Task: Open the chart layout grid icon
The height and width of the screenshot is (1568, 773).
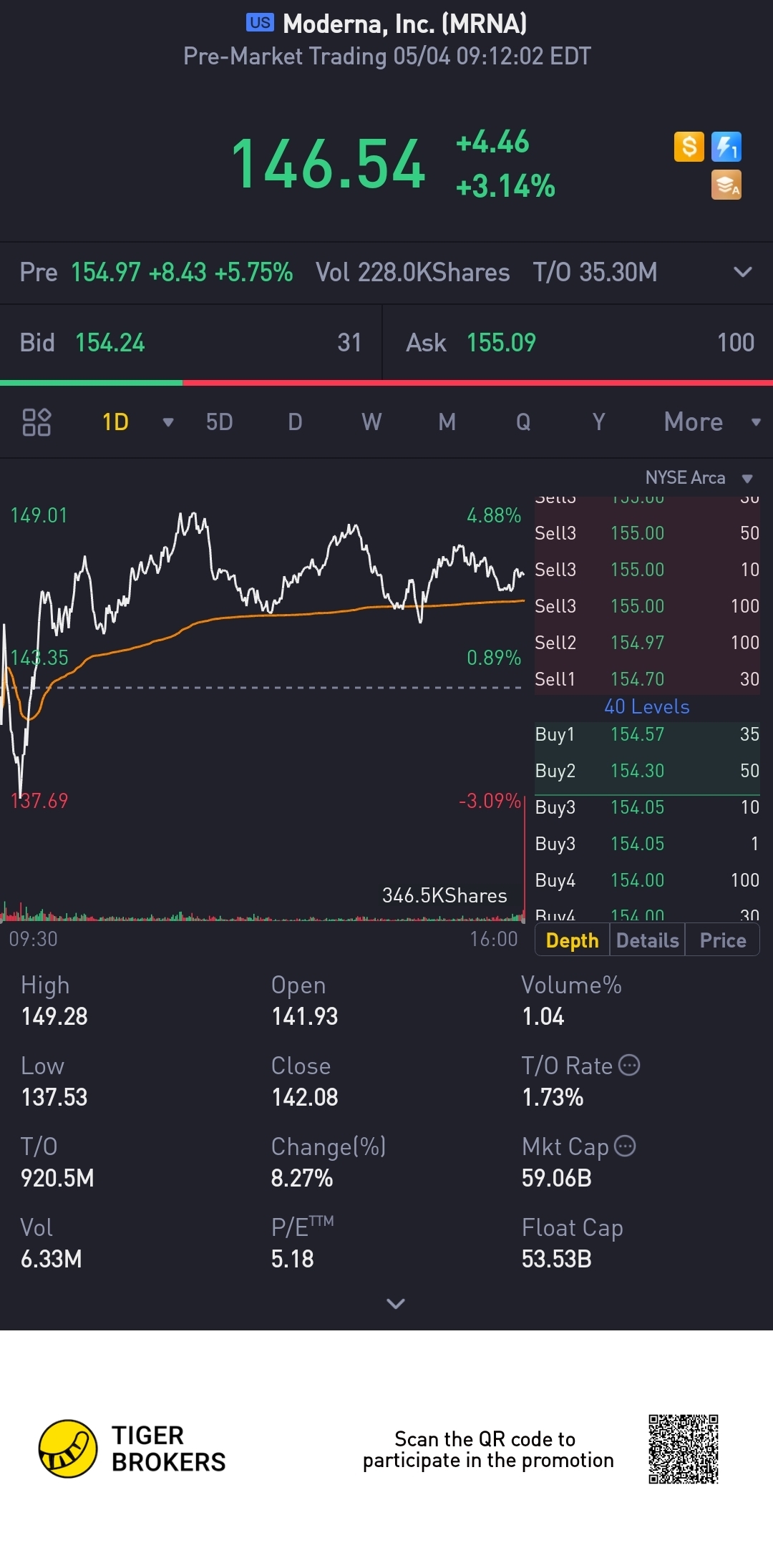Action: coord(37,422)
